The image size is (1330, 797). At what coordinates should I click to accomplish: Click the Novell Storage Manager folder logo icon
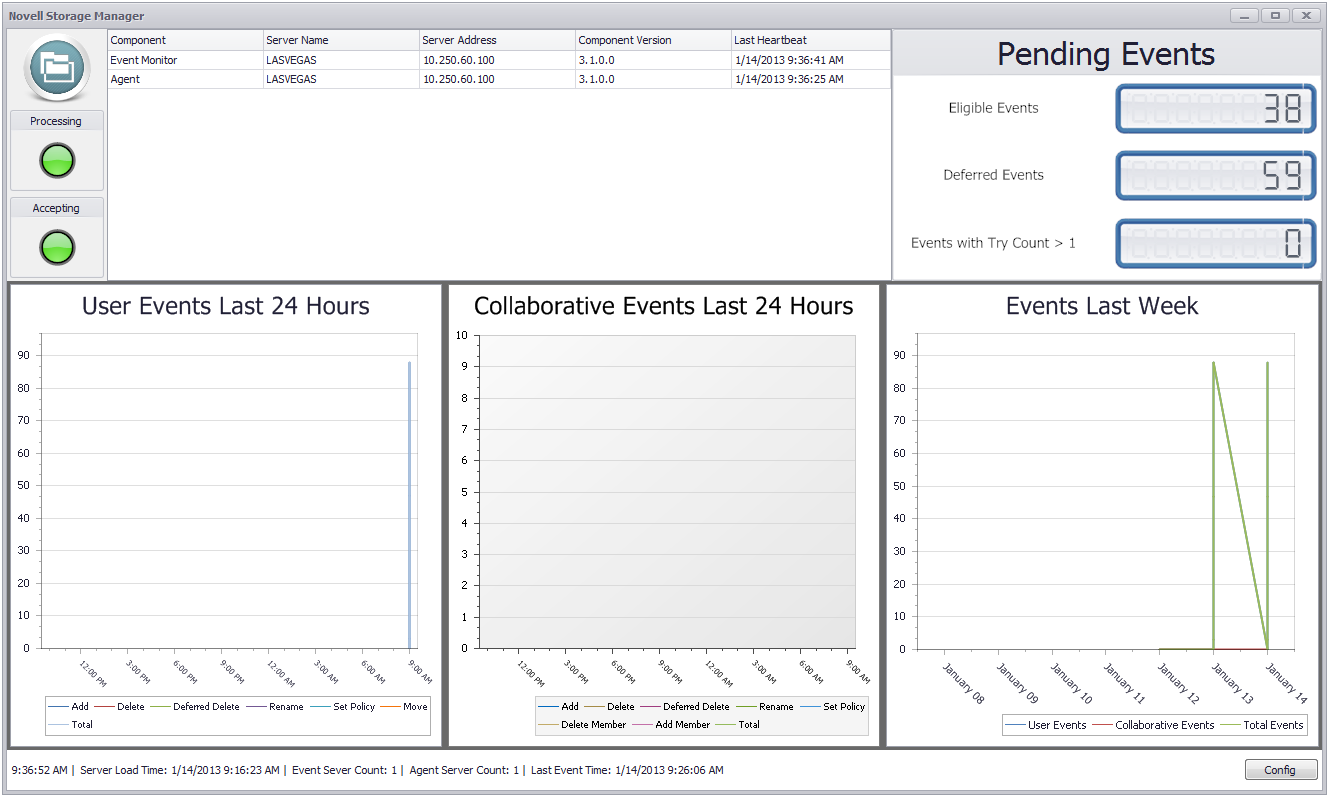click(57, 68)
